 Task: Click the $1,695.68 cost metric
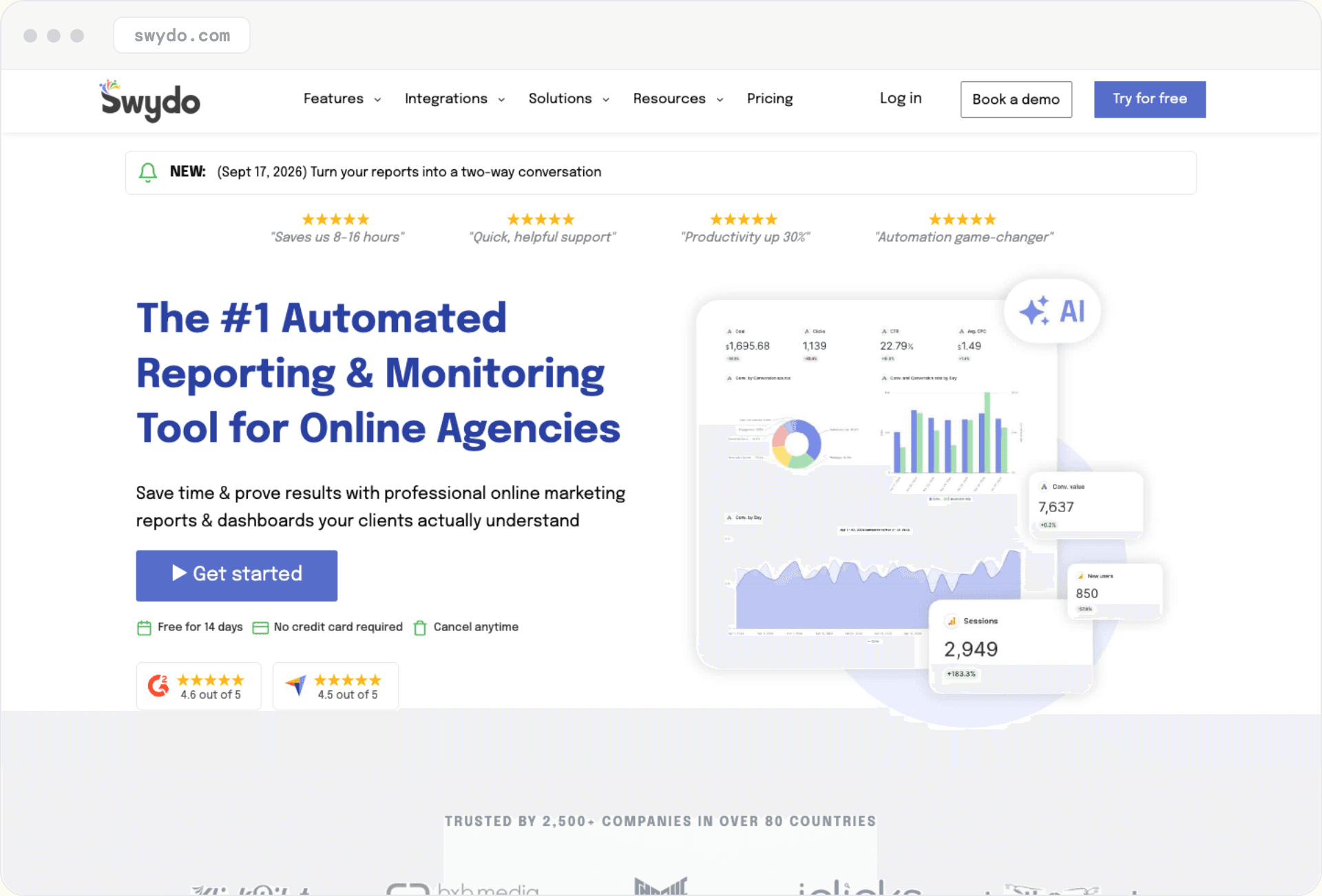[x=748, y=345]
